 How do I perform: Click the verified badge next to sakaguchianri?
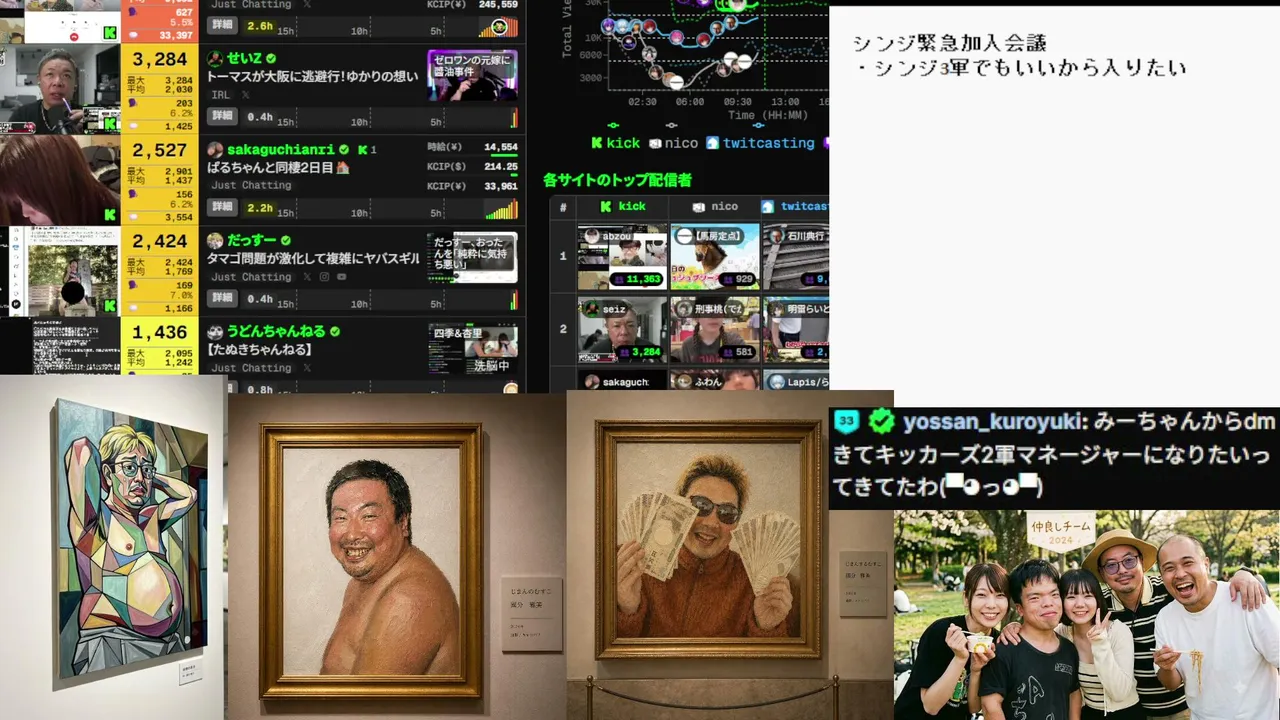click(x=344, y=150)
